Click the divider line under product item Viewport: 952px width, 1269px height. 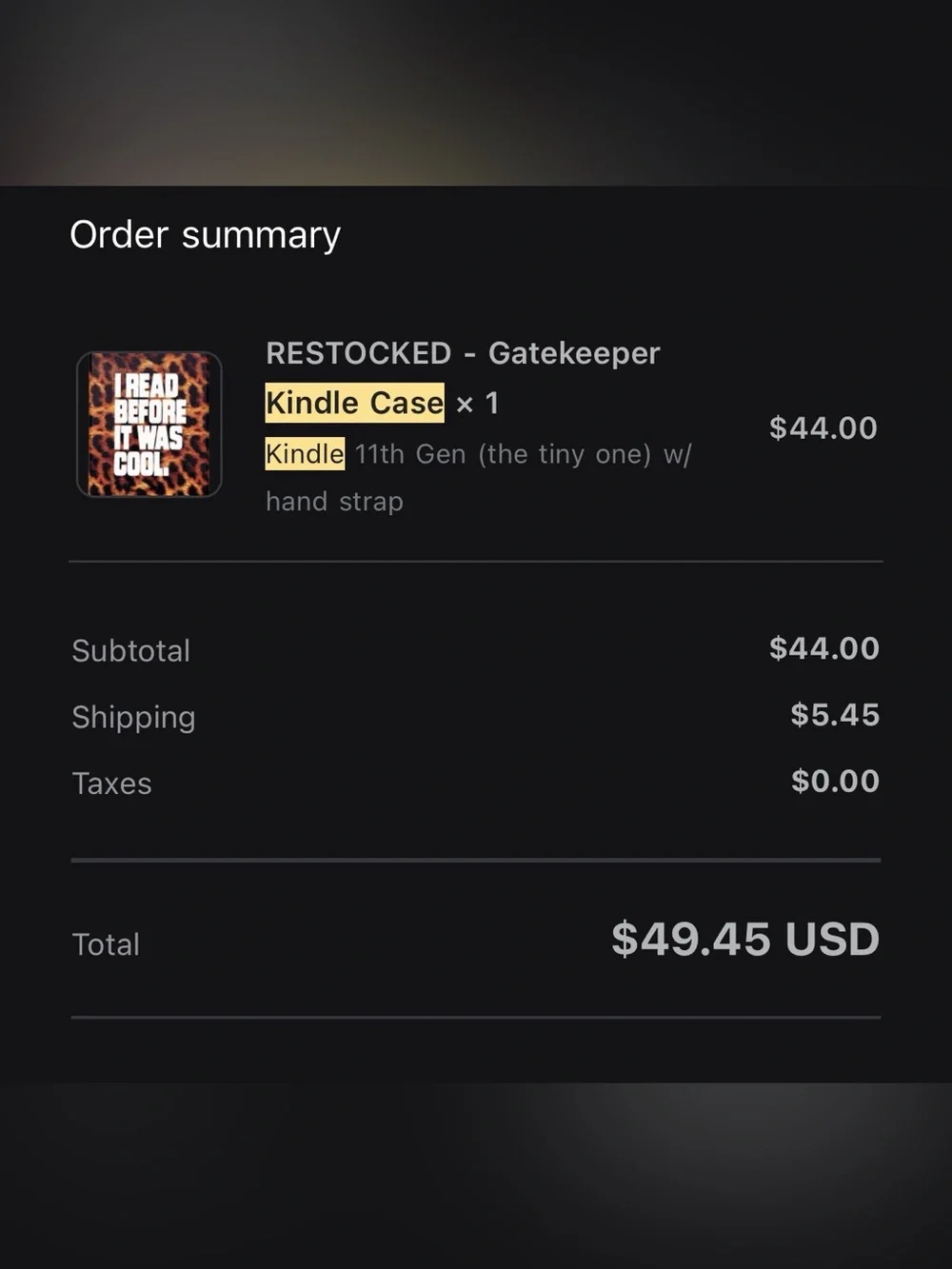point(476,562)
